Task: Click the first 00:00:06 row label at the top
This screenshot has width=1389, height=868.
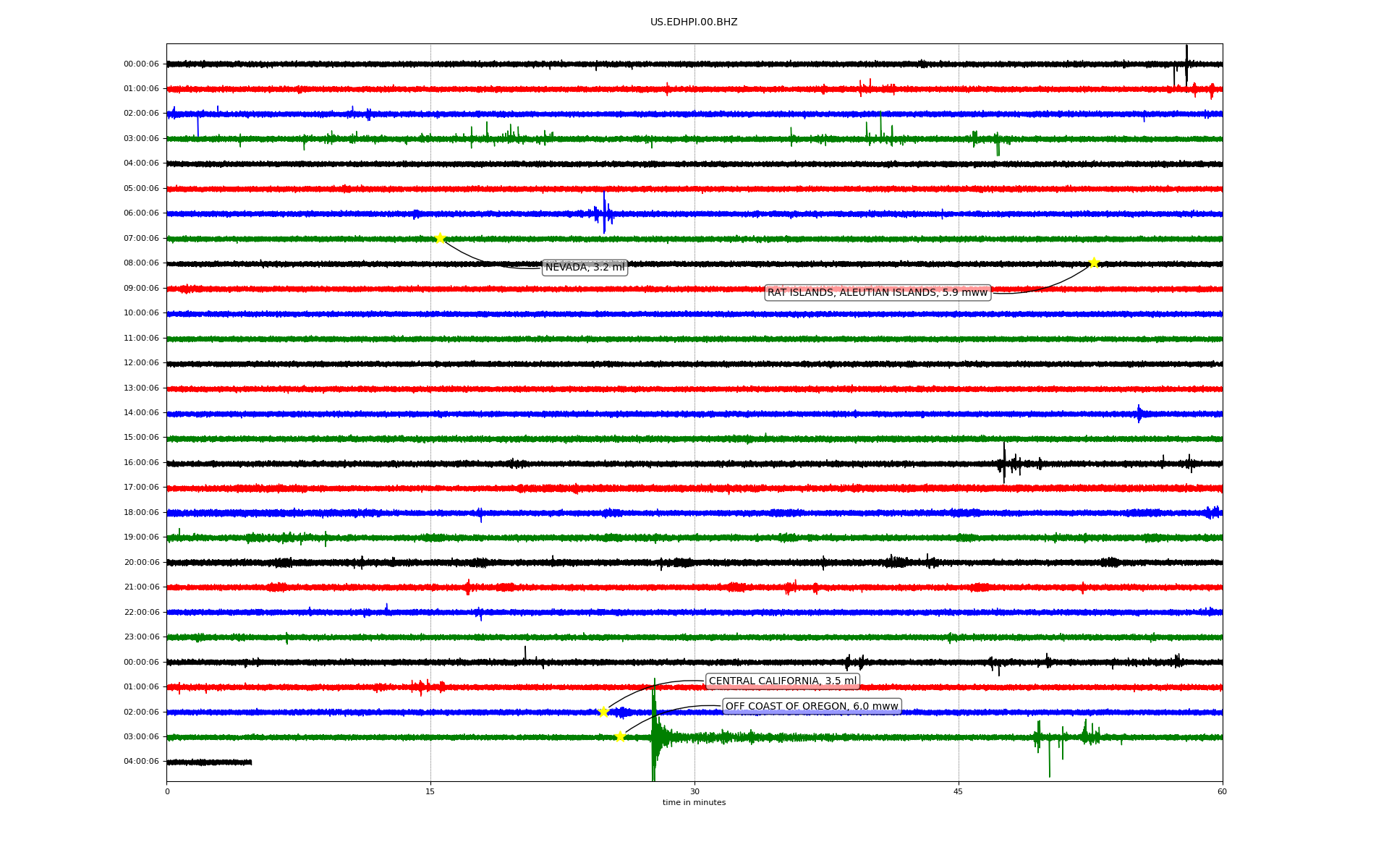Action: tap(141, 64)
